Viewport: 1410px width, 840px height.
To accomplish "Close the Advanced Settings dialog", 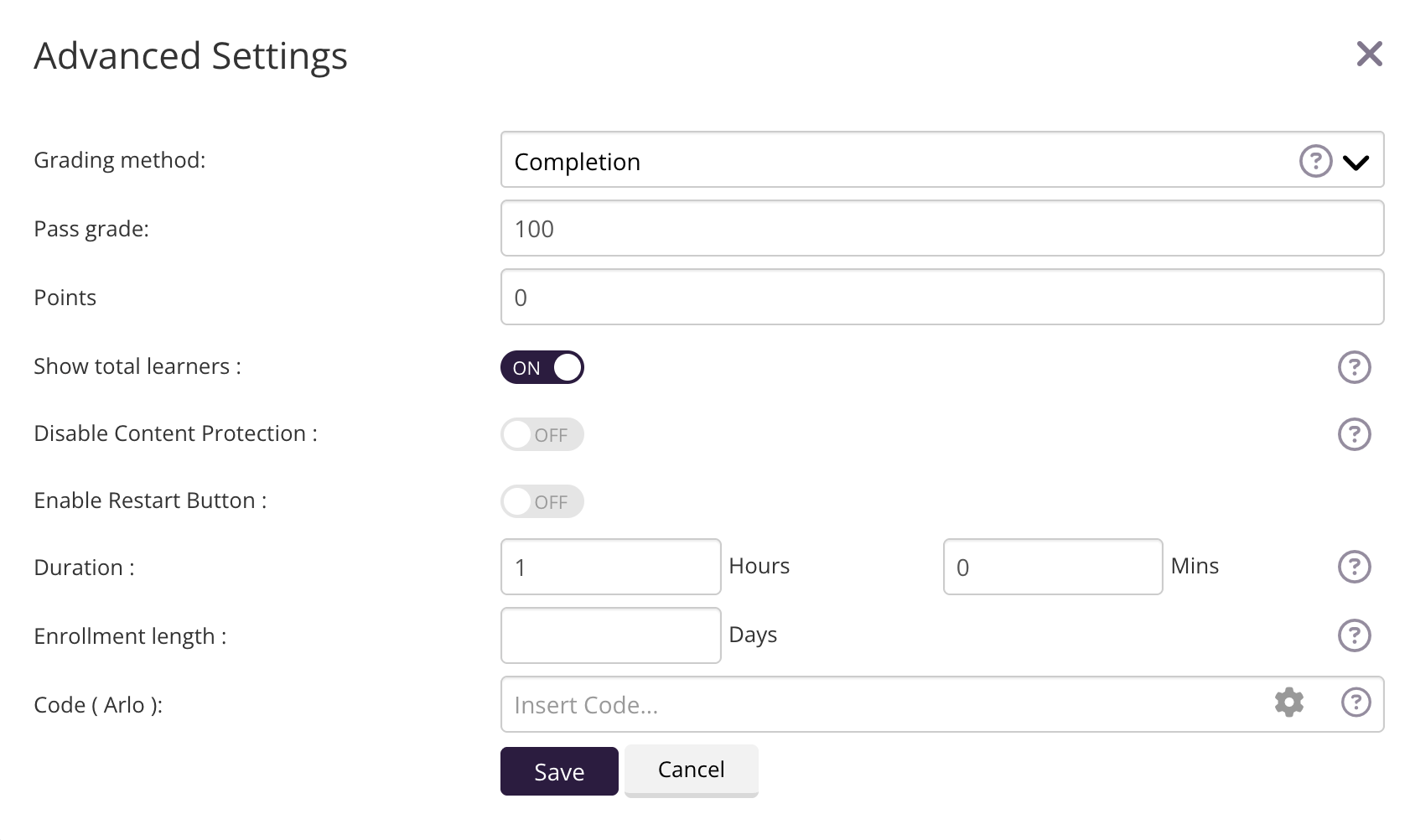I will (1369, 54).
